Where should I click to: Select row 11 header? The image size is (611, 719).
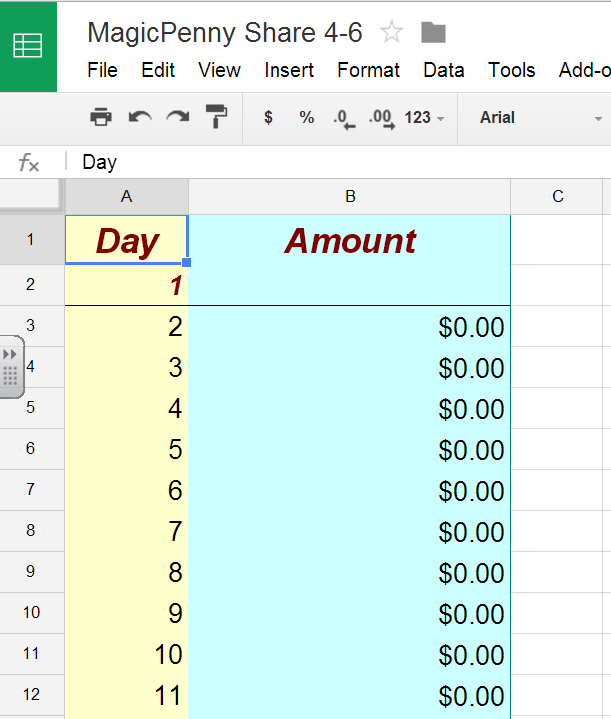tap(31, 654)
